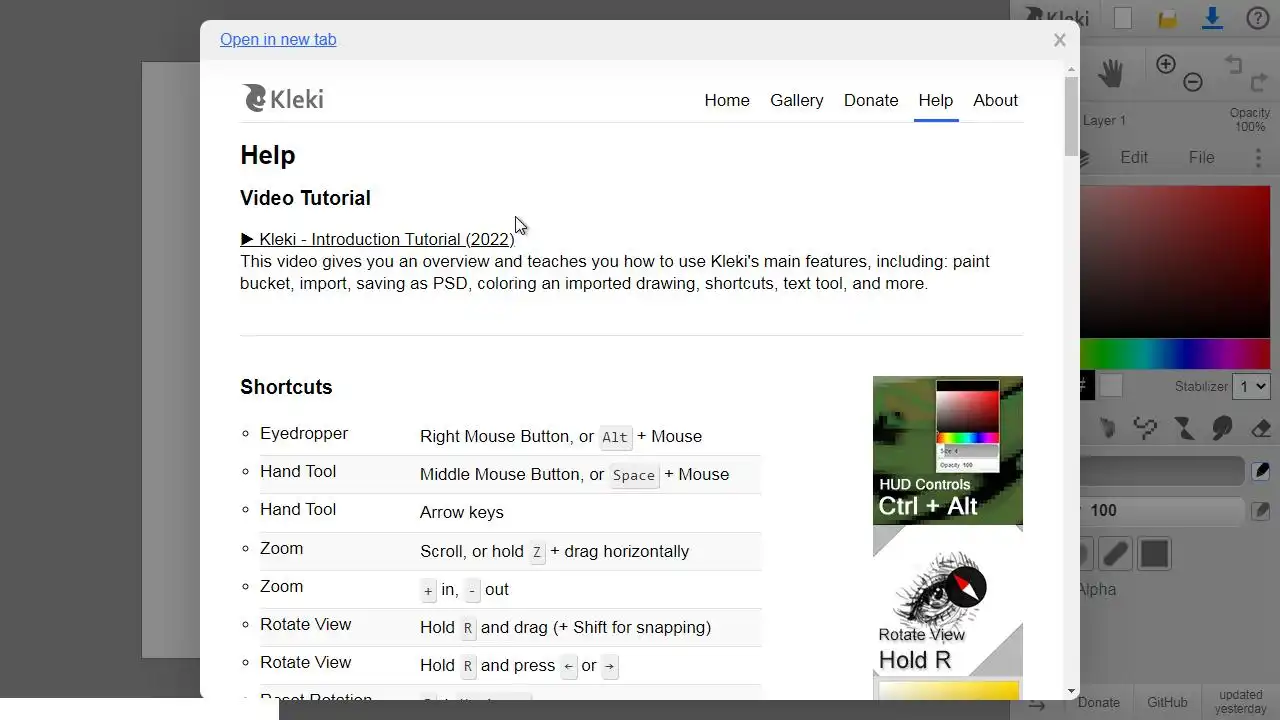This screenshot has height=720, width=1280.
Task: Open the Gallery nav item
Action: pyautogui.click(x=797, y=100)
